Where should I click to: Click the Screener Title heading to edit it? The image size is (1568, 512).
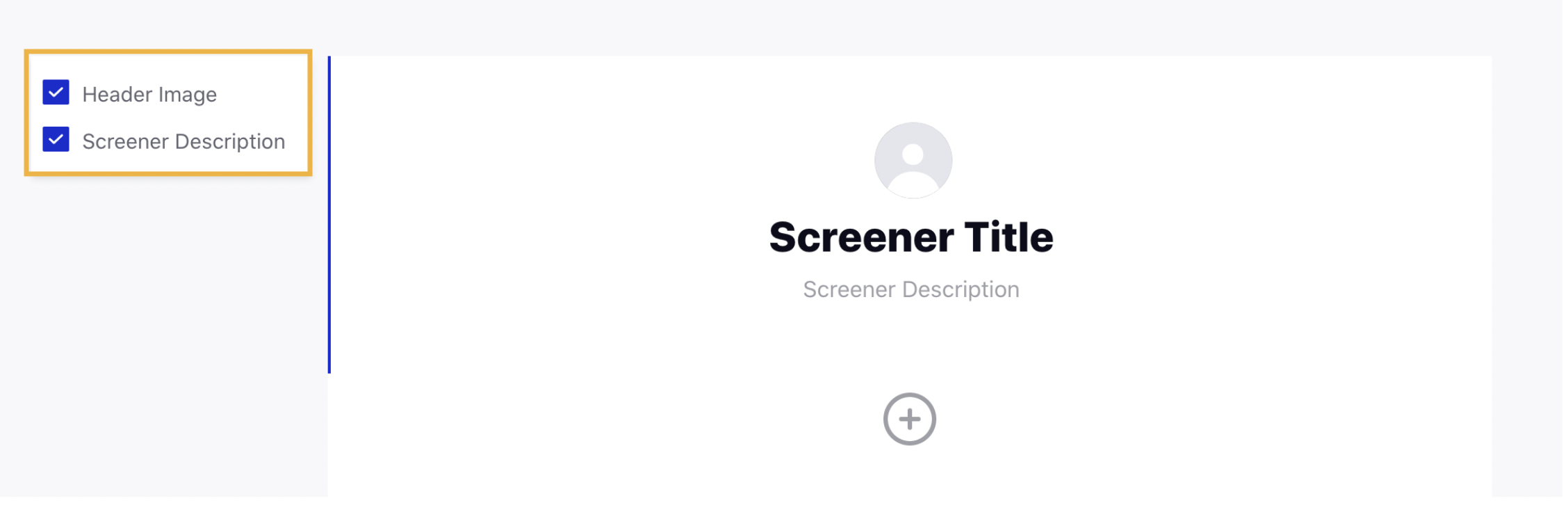click(x=911, y=237)
